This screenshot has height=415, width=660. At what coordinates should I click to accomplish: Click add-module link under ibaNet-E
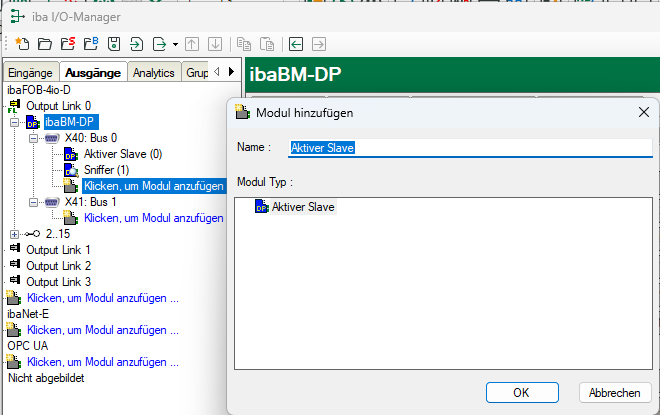tap(103, 330)
